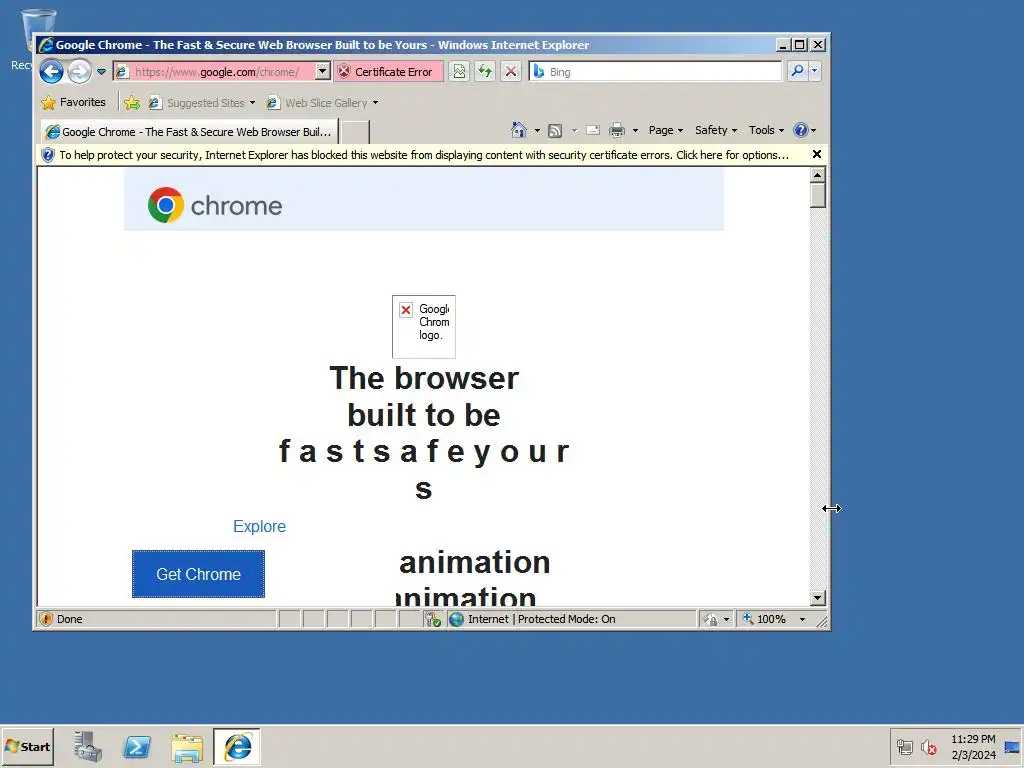Open the Page menu
This screenshot has height=768, width=1024.
click(665, 130)
